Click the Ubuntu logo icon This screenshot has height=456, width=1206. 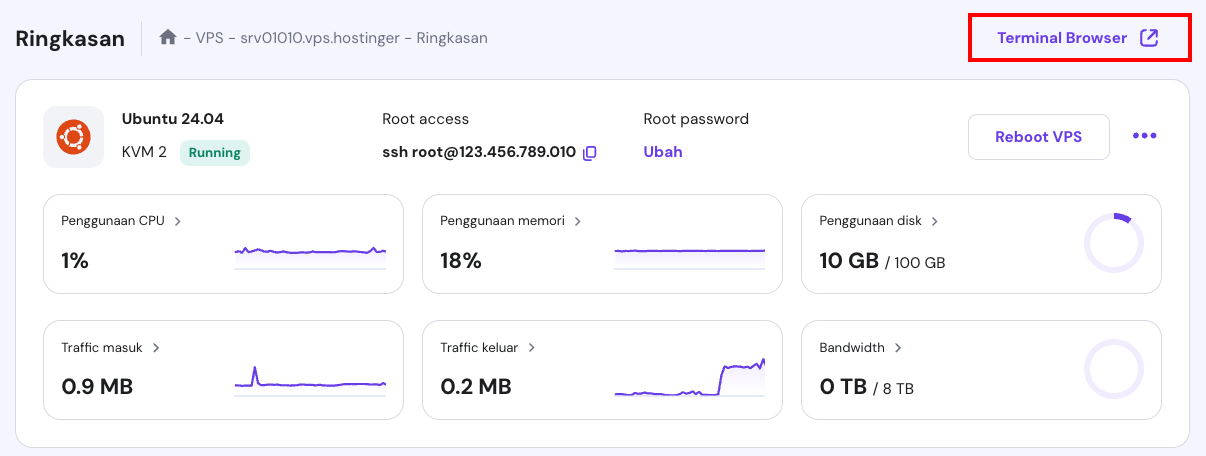73,137
